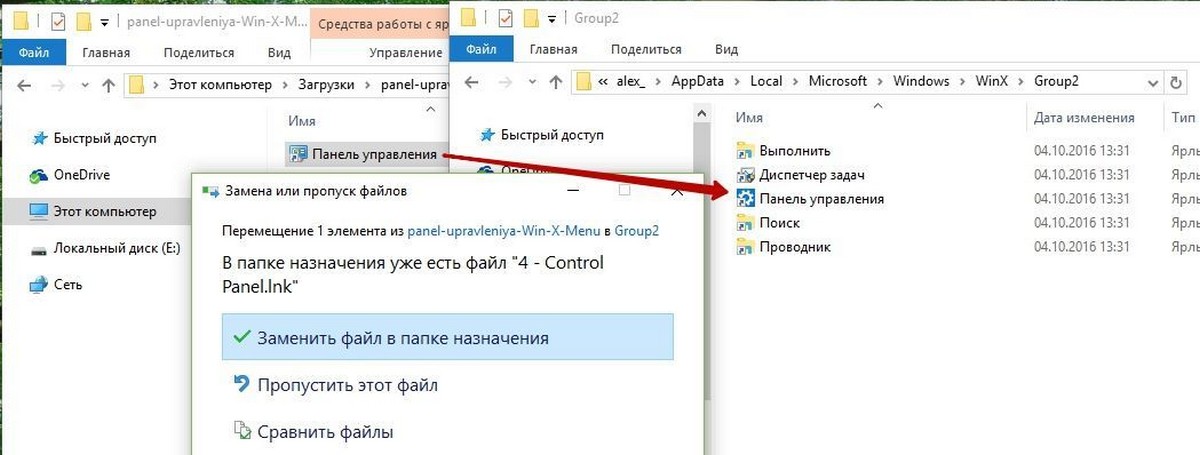The height and width of the screenshot is (455, 1200).
Task: Open Главная tab in Group2 window
Action: (x=553, y=48)
